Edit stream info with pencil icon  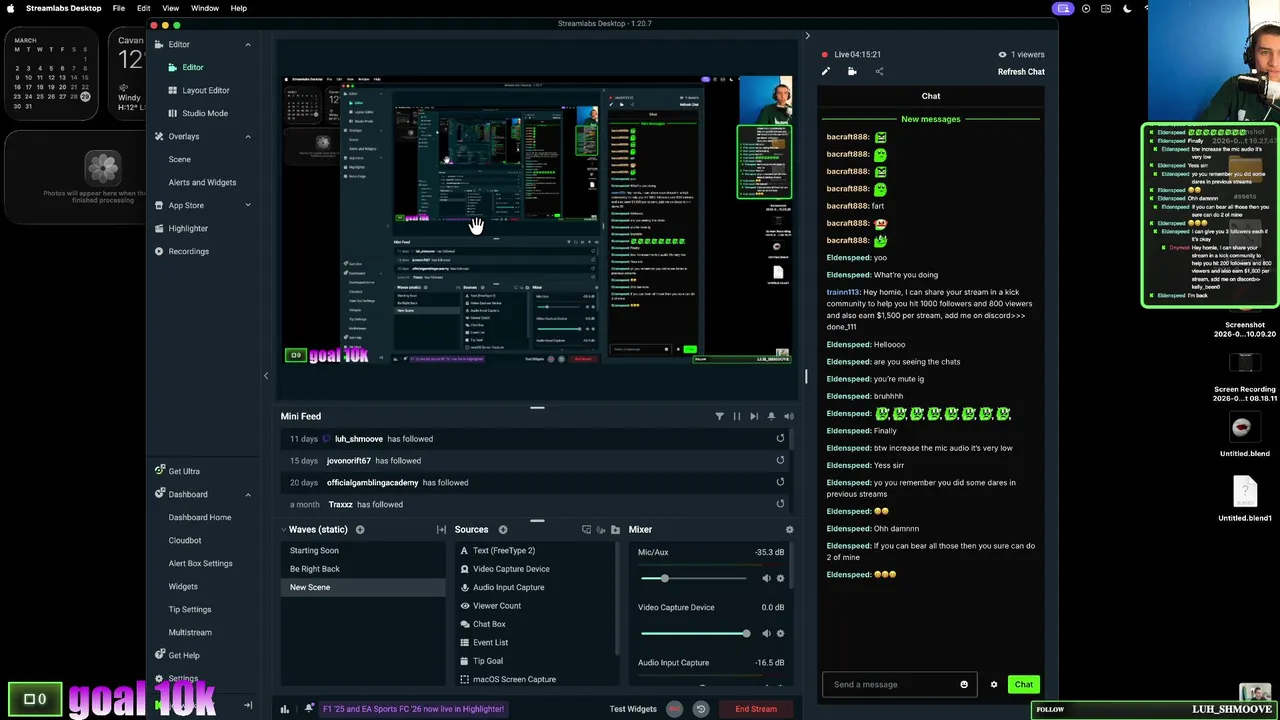[826, 71]
